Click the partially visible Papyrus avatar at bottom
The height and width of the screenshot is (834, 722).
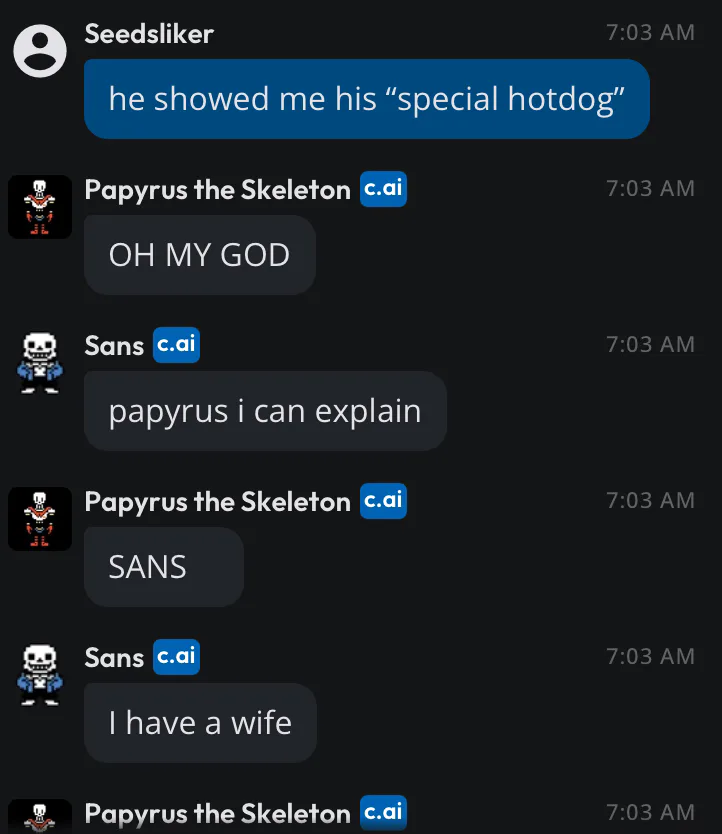click(x=40, y=816)
